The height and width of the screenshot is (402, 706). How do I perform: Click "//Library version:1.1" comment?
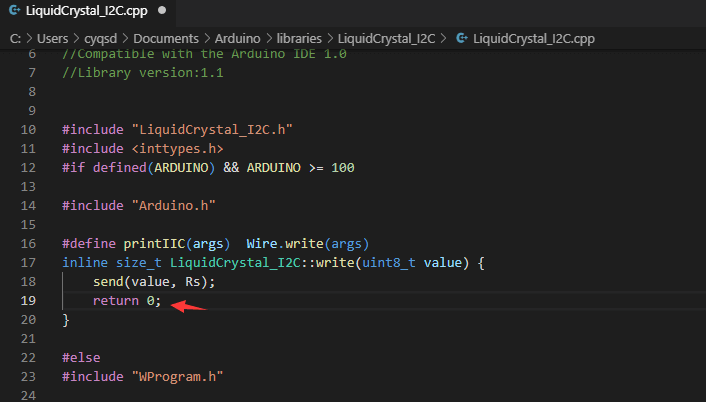coord(143,72)
